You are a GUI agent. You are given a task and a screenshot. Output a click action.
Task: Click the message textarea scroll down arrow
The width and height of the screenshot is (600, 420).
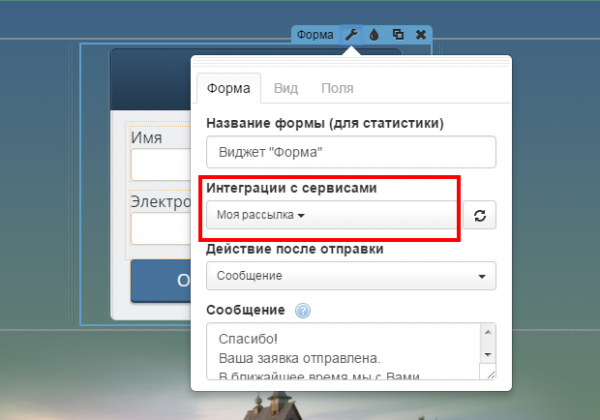tap(487, 355)
